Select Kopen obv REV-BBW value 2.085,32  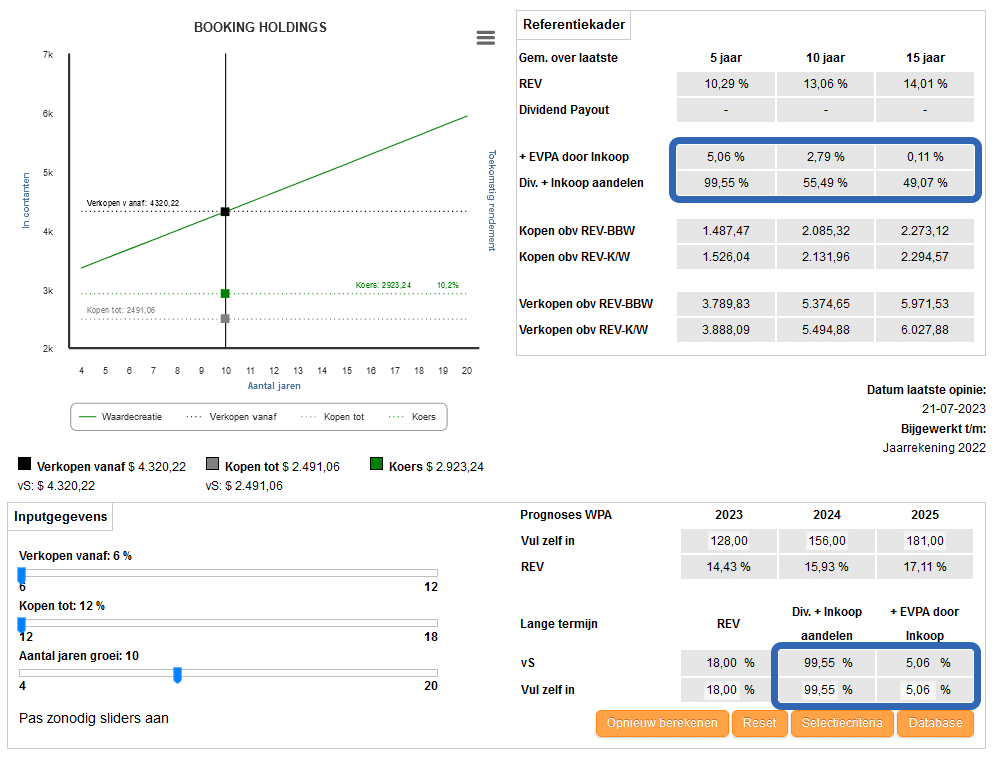click(x=825, y=231)
